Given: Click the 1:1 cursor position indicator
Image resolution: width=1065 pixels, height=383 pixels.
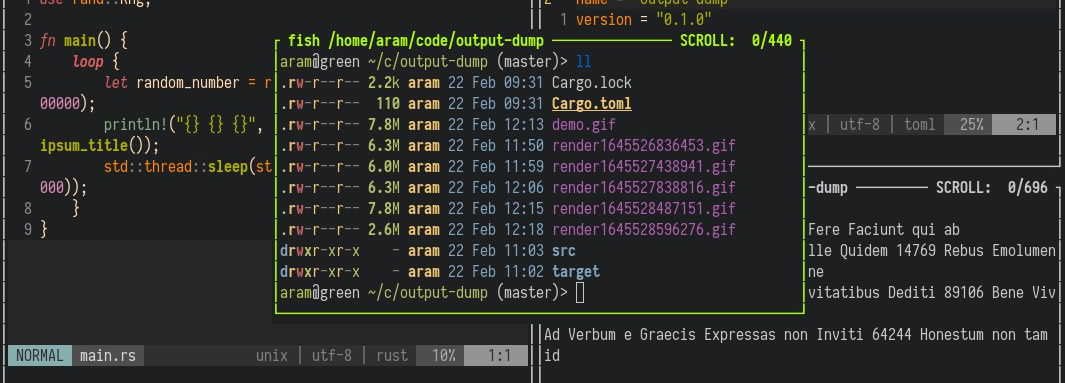Looking at the screenshot, I should coord(499,355).
